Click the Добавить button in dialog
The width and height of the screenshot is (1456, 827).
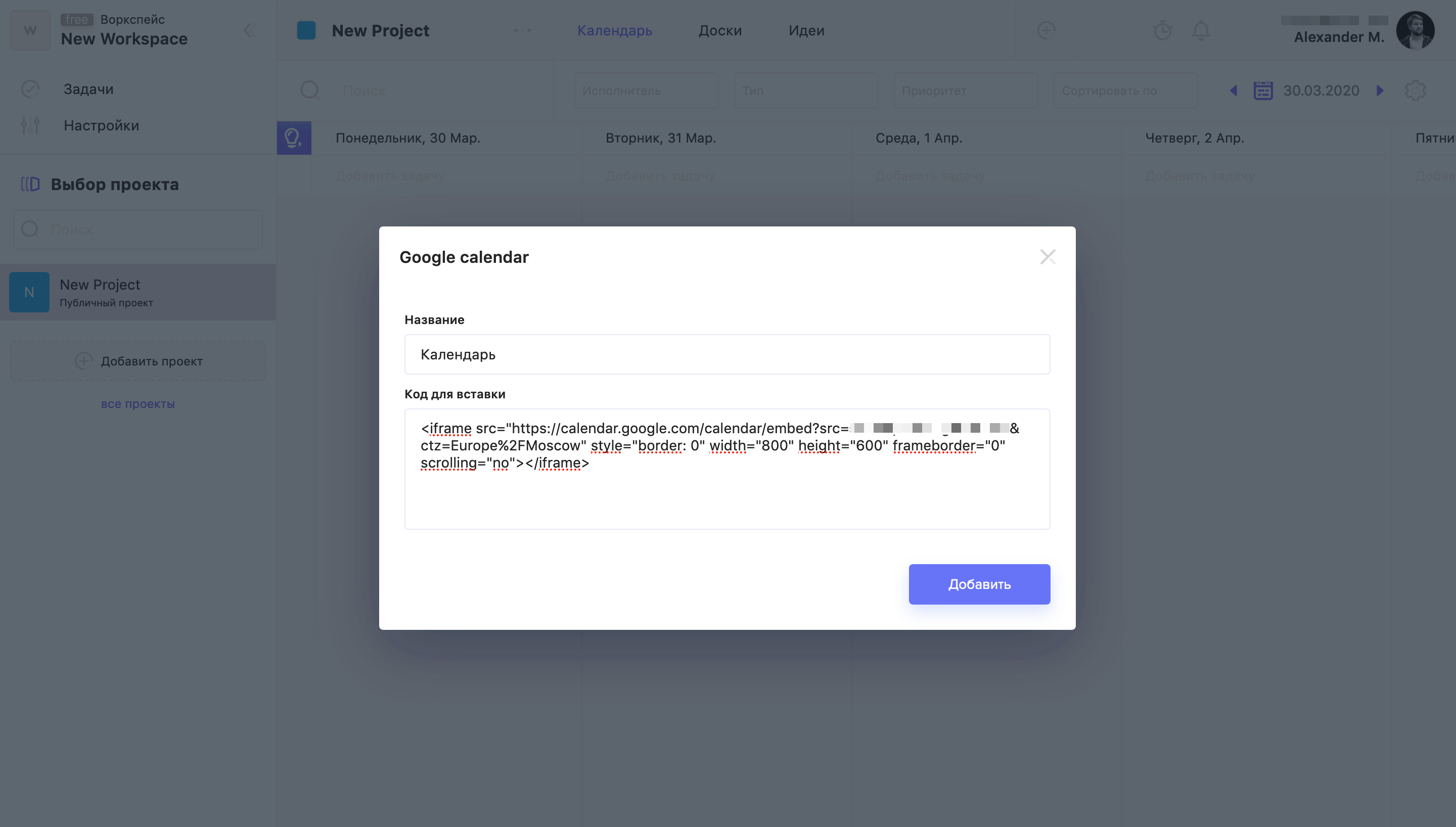tap(979, 584)
